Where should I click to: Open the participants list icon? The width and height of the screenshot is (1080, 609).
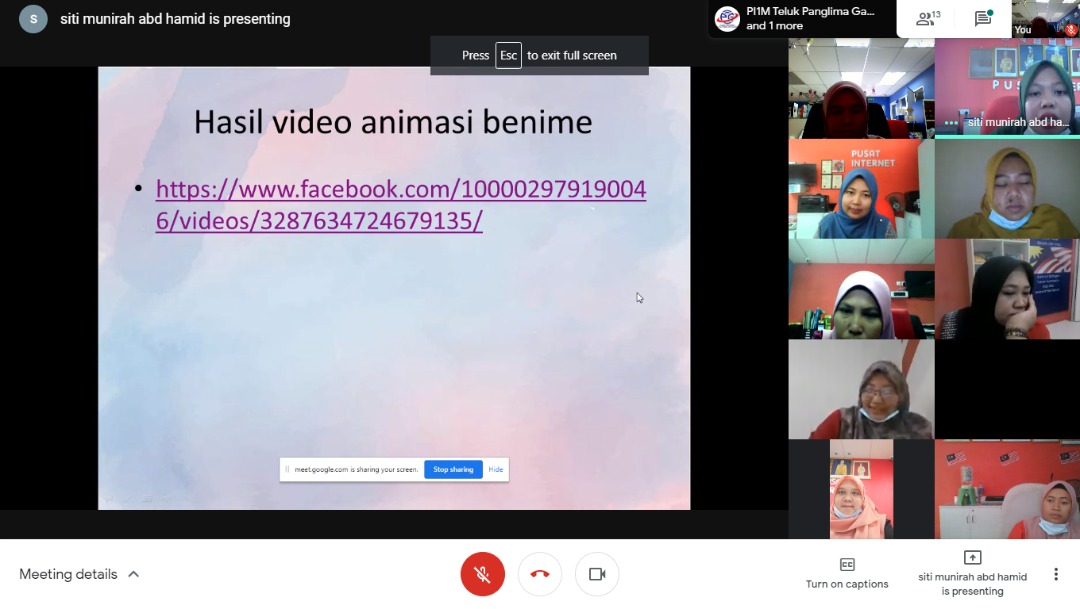(x=928, y=18)
